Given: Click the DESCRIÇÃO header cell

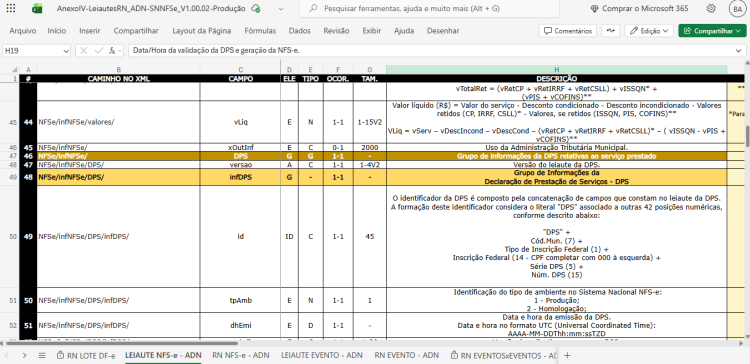Looking at the screenshot, I should click(x=556, y=78).
